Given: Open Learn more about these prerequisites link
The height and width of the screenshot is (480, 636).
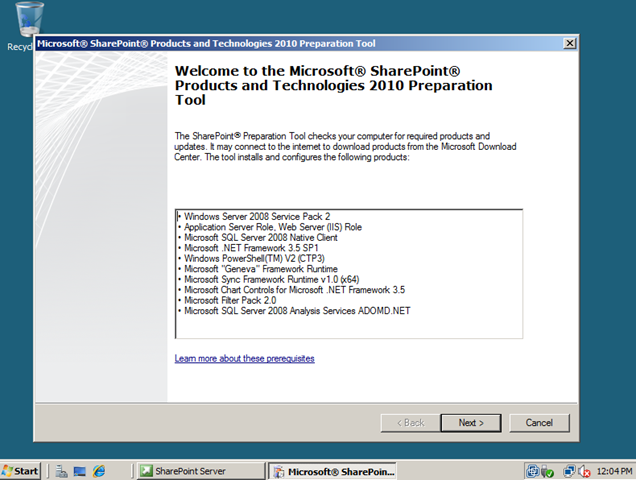Looking at the screenshot, I should [x=245, y=359].
